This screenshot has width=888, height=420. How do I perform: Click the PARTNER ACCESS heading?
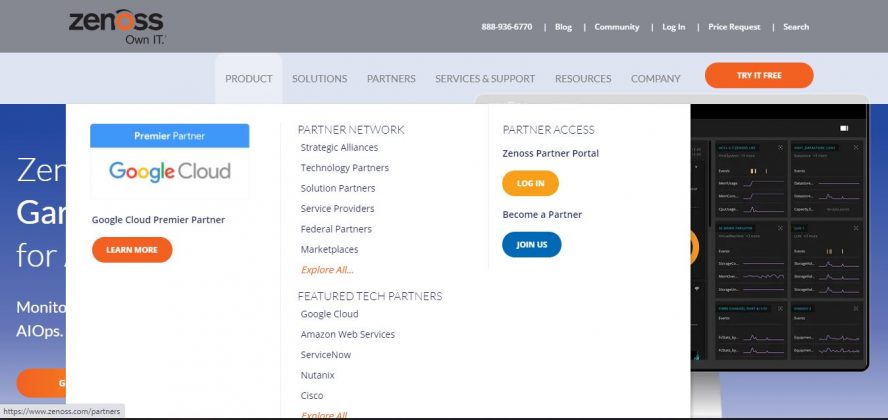[x=548, y=130]
